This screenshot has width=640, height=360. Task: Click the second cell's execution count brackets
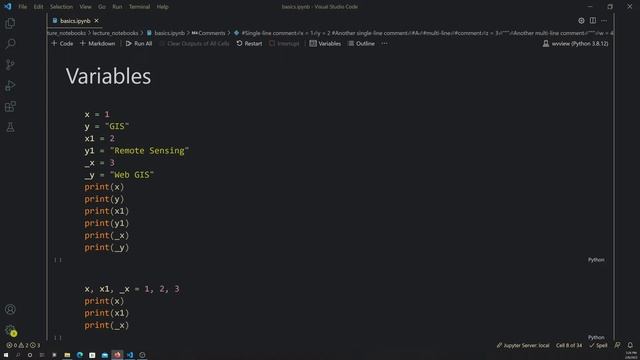58,337
